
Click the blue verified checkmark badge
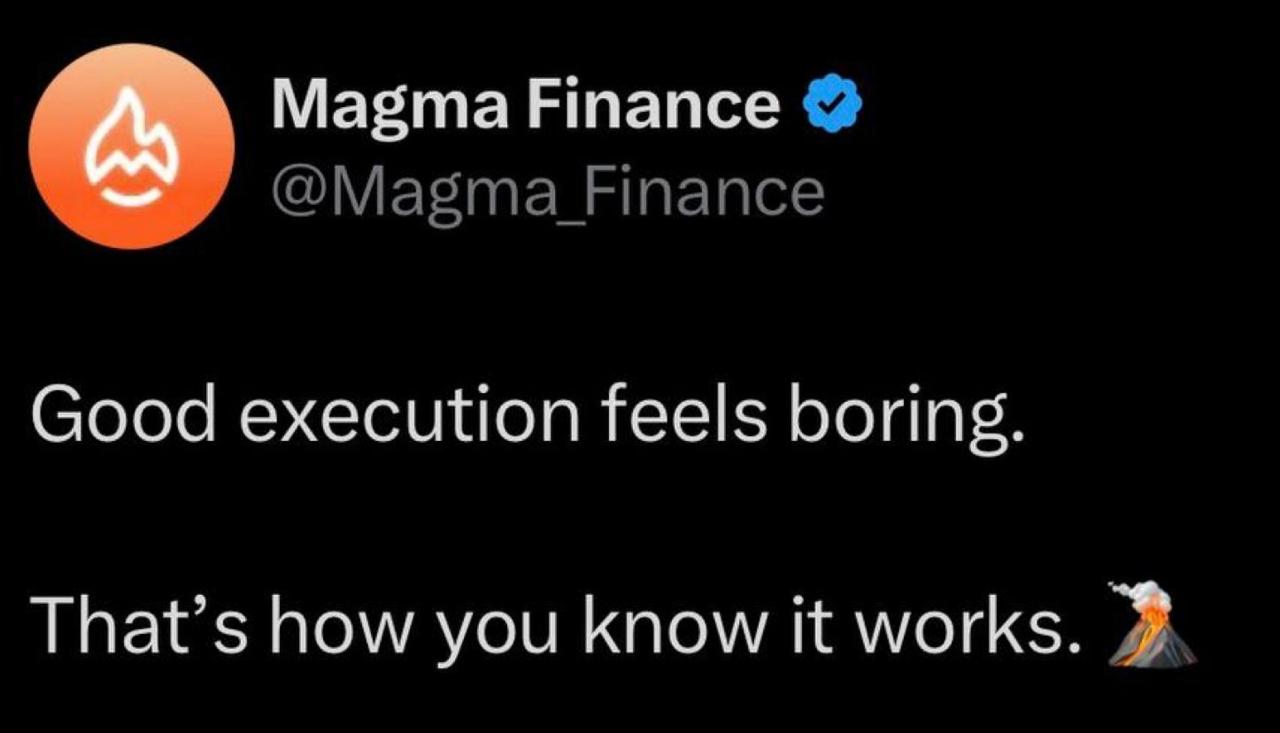[827, 106]
